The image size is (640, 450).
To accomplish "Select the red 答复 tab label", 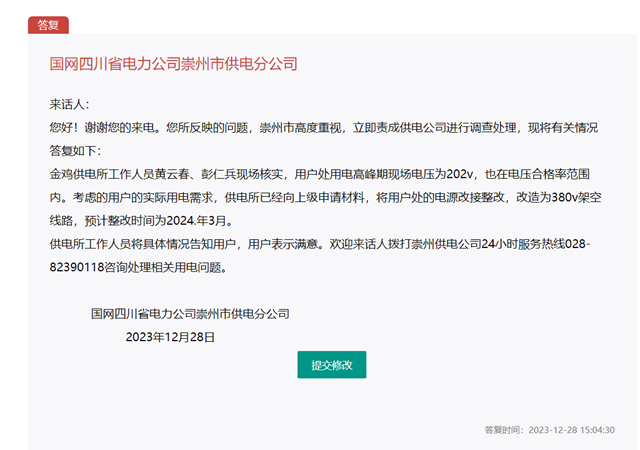I will tap(48, 25).
